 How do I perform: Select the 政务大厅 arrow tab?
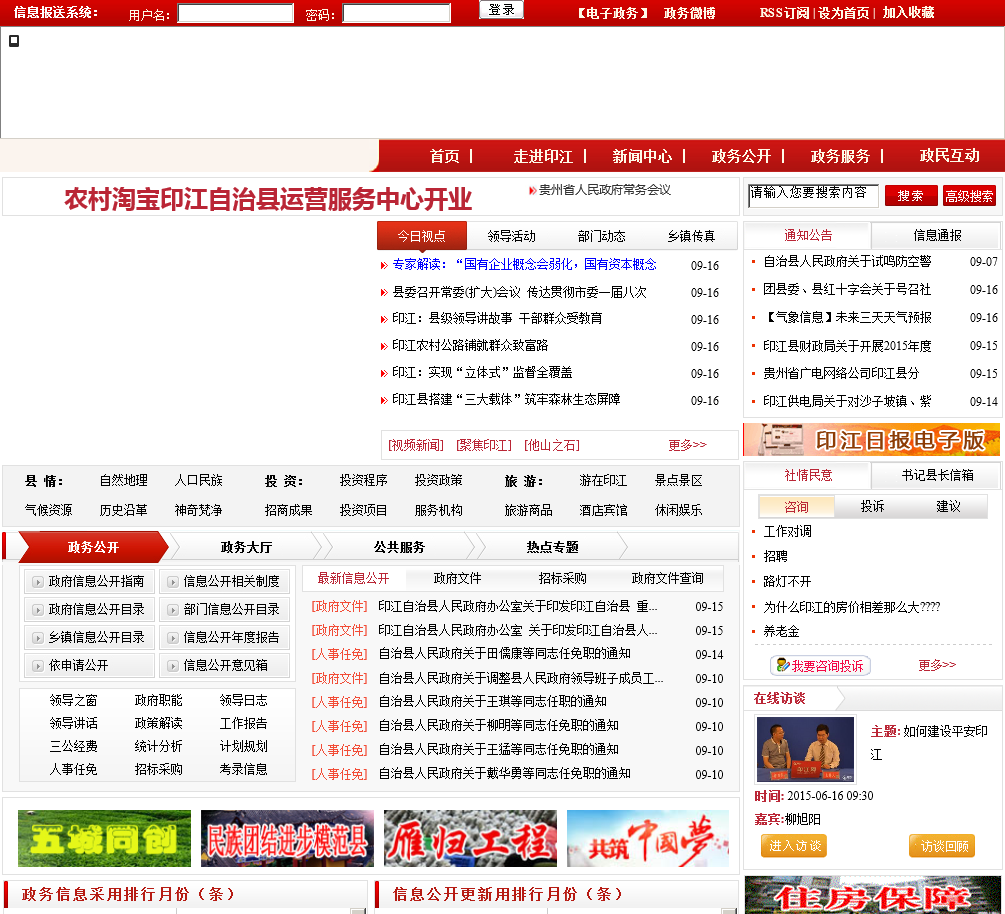click(246, 547)
